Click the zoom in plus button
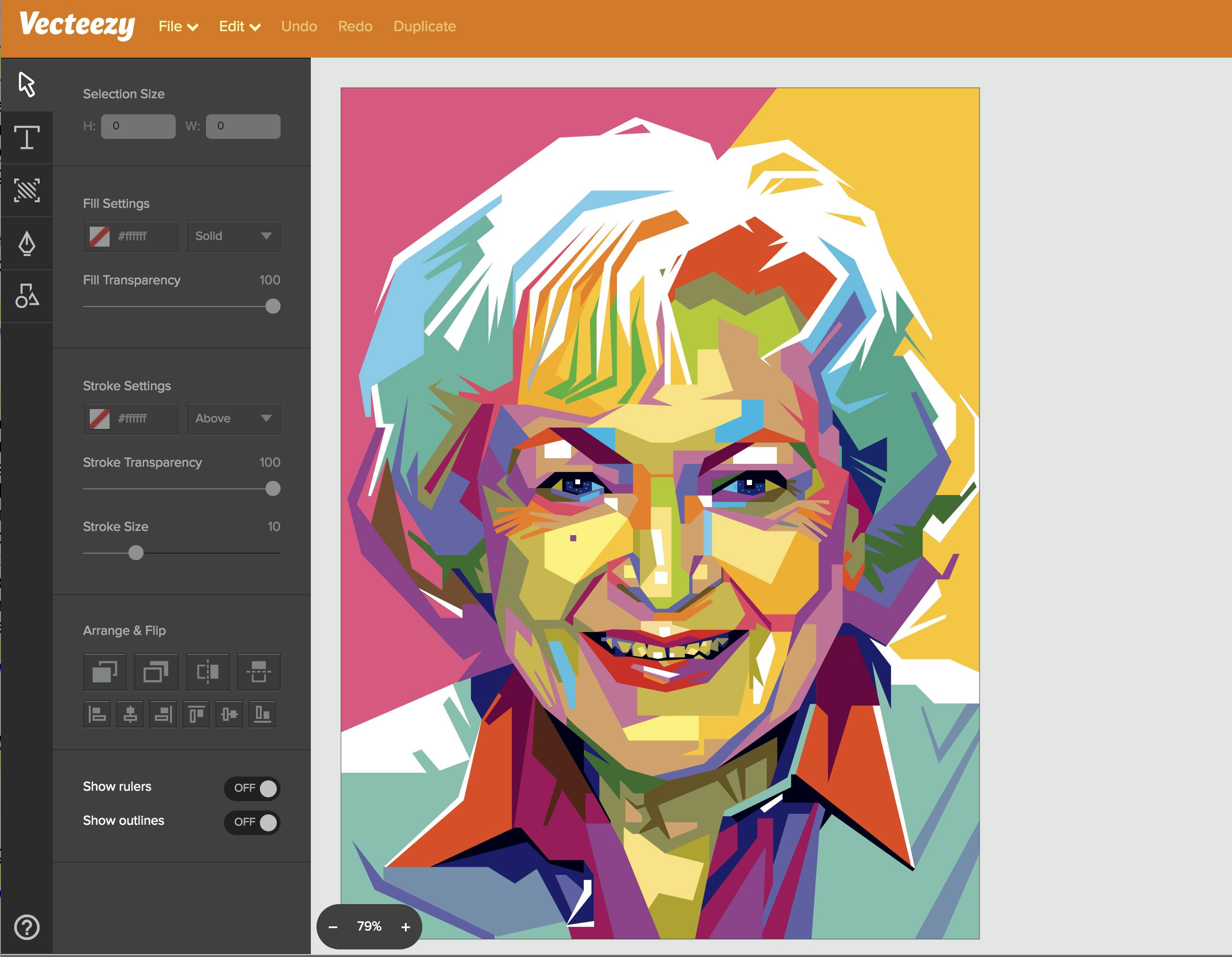This screenshot has width=1232, height=957. pyautogui.click(x=406, y=927)
